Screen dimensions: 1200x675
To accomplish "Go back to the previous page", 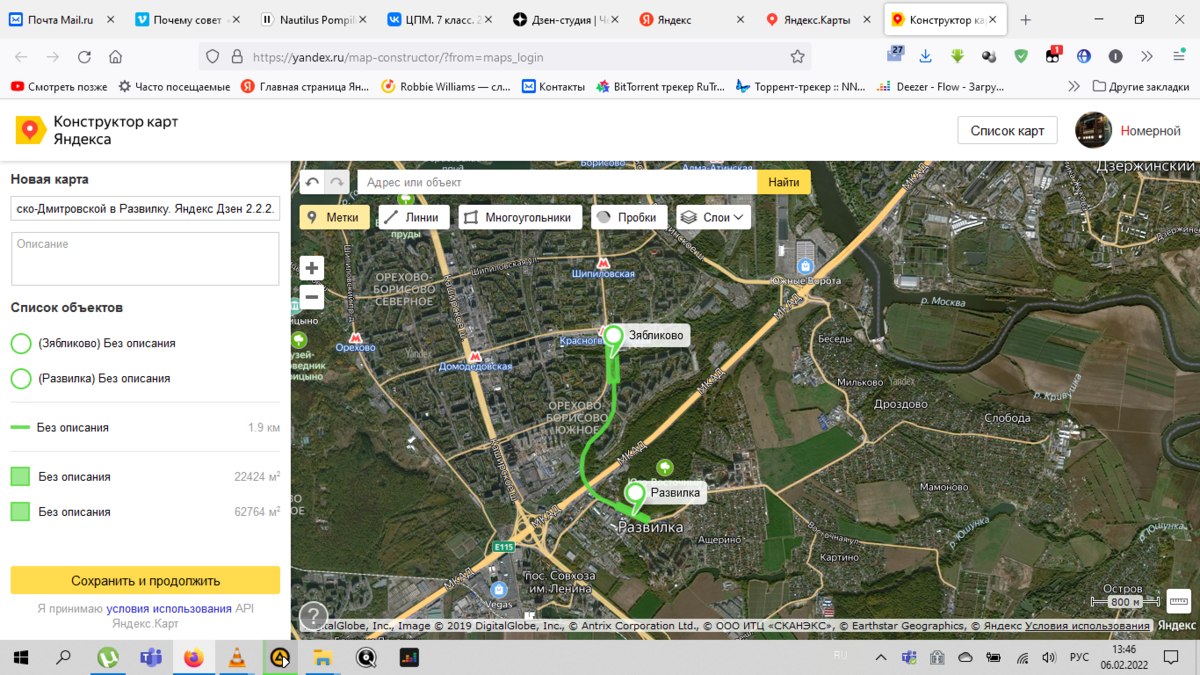I will pos(21,57).
